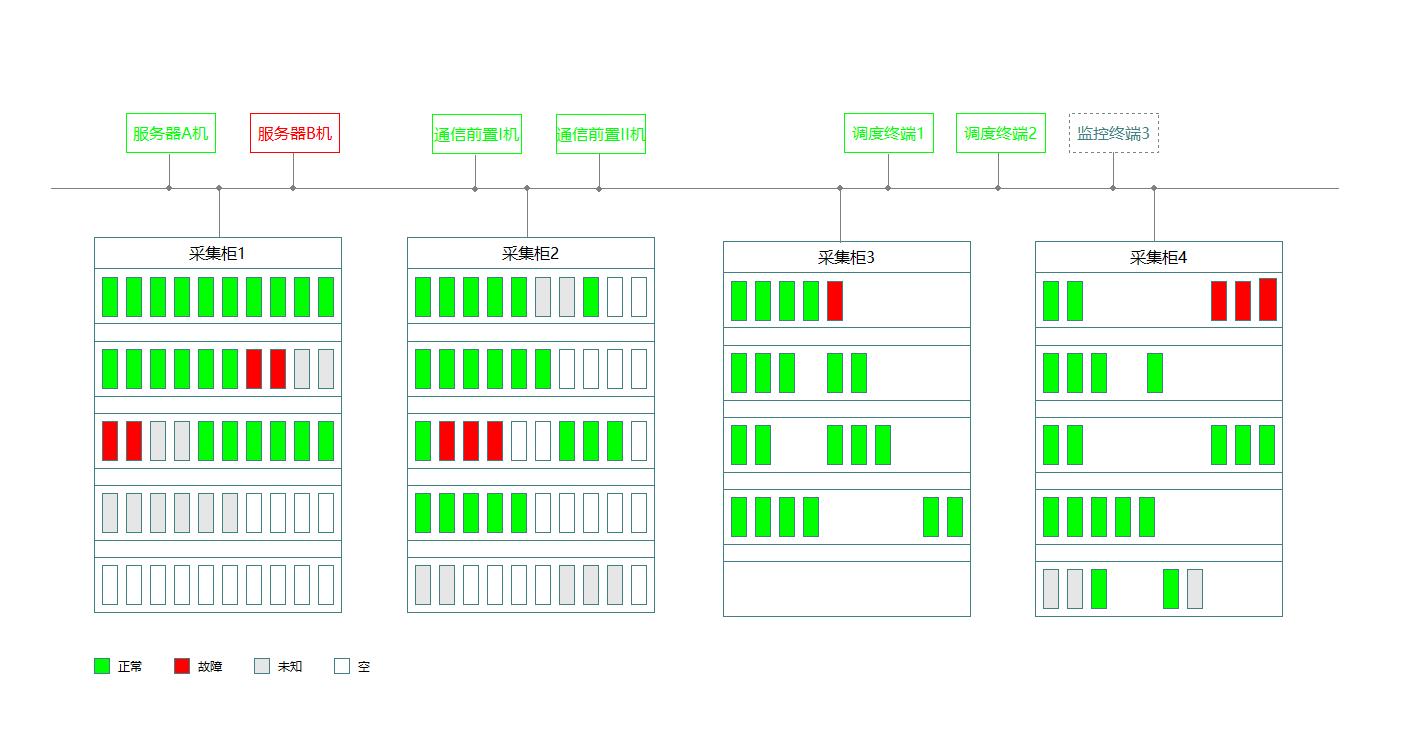Open the 通信前置II机 node
The width and height of the screenshot is (1401, 741).
point(601,134)
